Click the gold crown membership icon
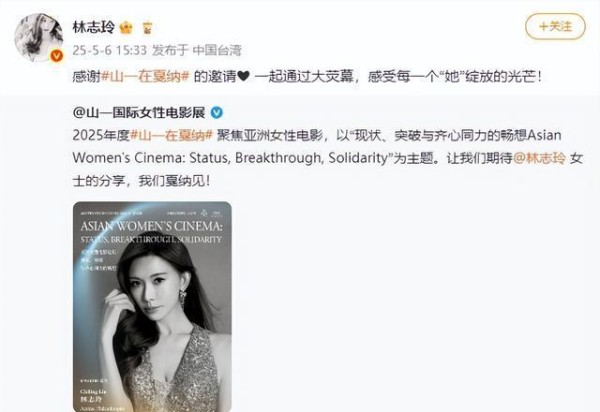 click(126, 28)
